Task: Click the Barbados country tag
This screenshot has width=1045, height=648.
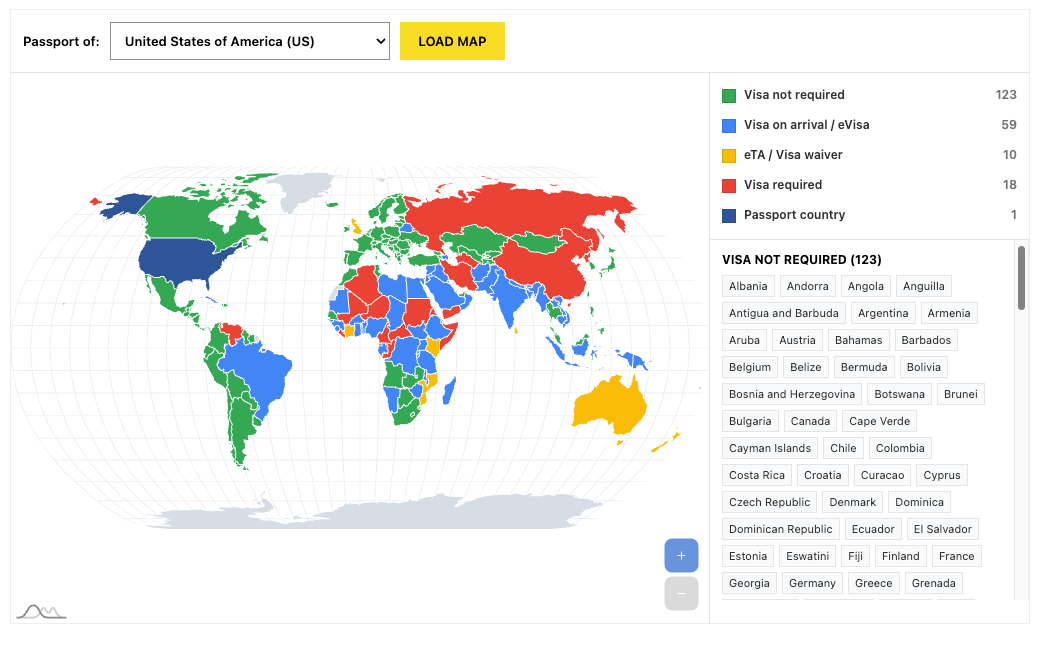Action: 926,340
